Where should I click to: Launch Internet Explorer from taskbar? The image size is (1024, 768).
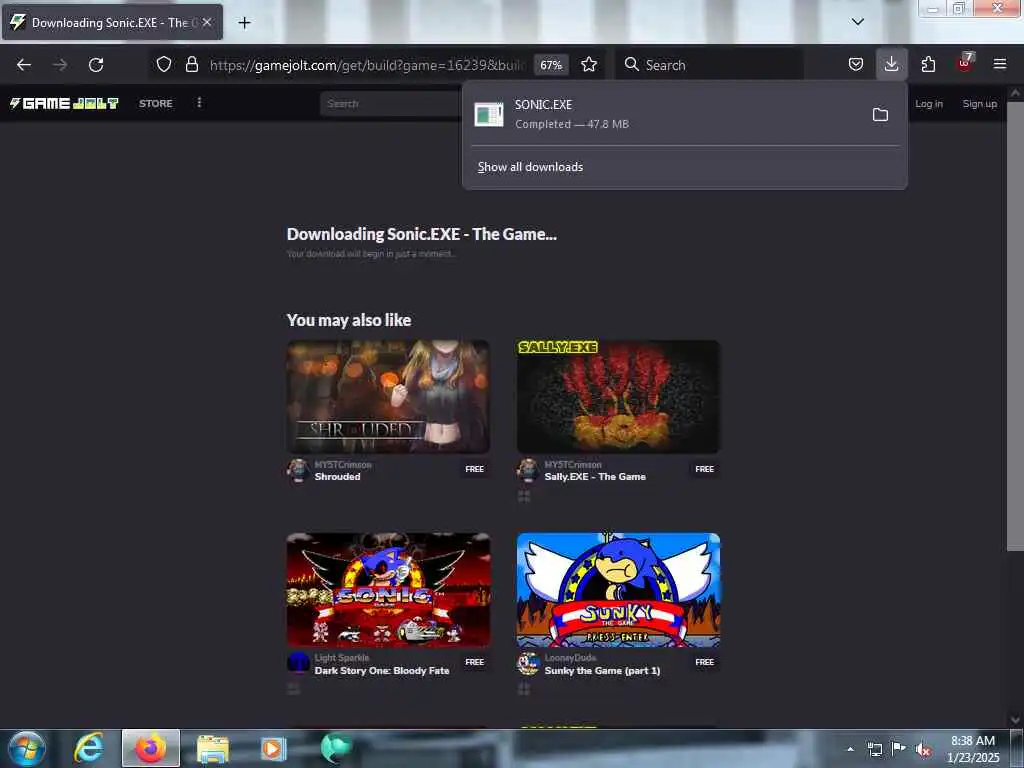pos(89,748)
